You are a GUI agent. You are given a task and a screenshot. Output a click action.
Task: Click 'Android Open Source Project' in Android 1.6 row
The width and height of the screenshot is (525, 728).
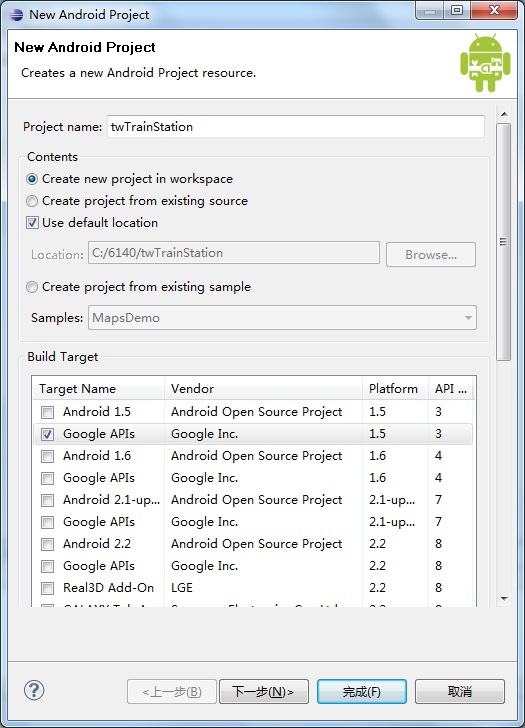coord(256,456)
